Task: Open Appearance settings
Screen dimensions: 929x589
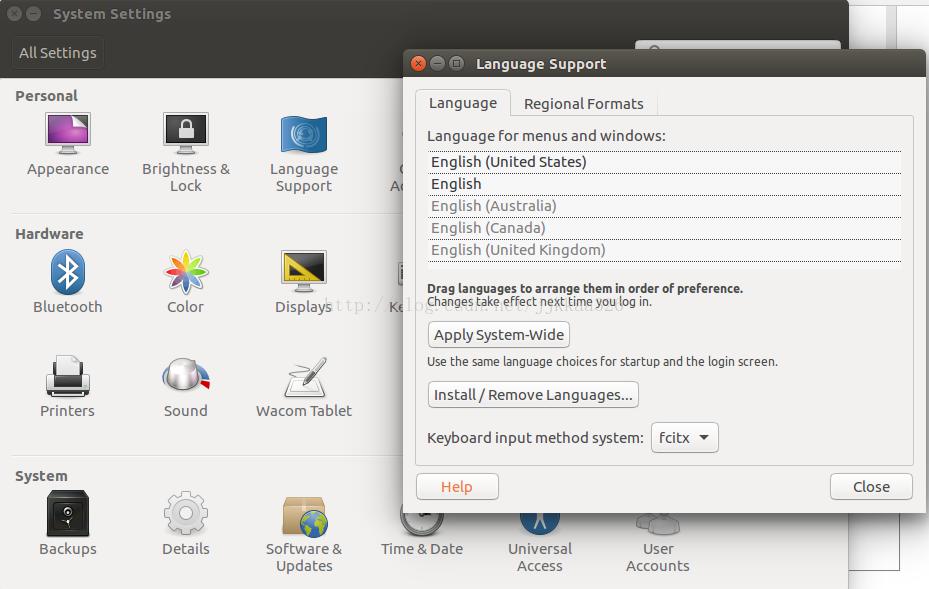Action: (68, 144)
